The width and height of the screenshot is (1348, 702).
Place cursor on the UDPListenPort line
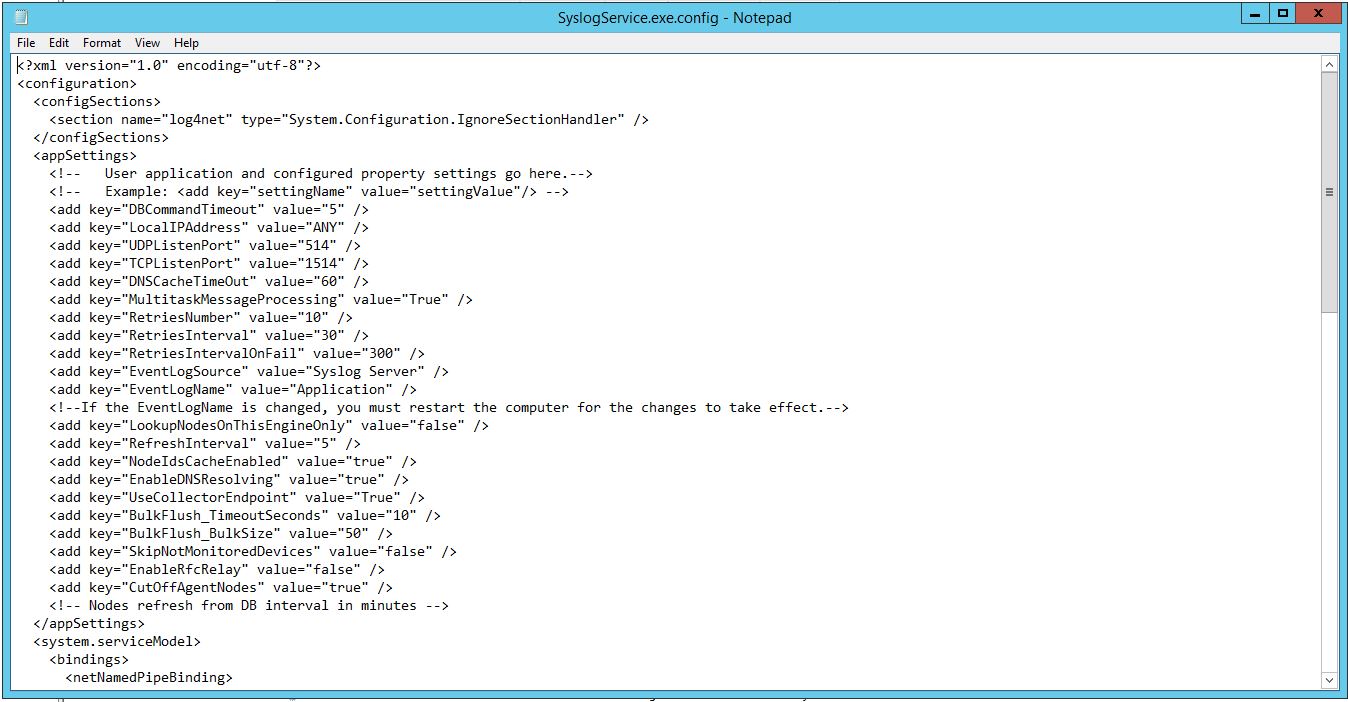click(x=200, y=245)
